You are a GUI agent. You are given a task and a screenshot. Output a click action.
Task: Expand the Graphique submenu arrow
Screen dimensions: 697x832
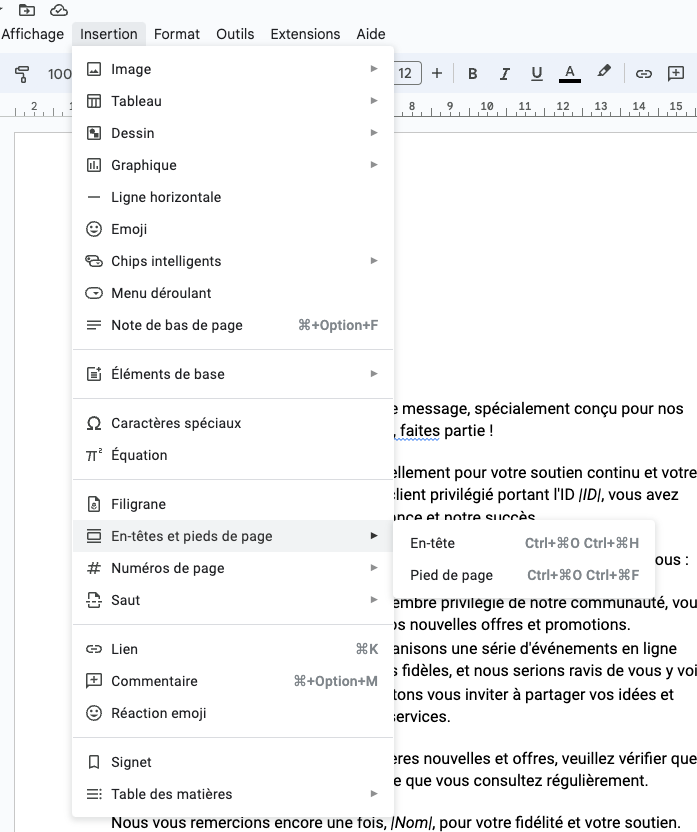[x=374, y=165]
